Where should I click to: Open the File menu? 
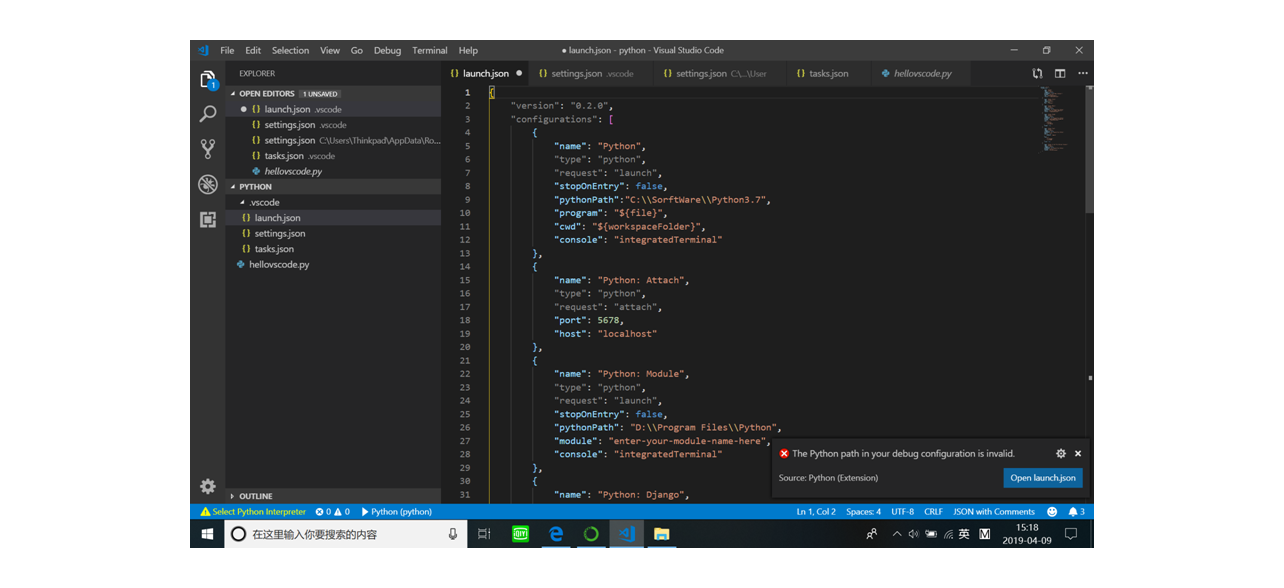point(227,50)
